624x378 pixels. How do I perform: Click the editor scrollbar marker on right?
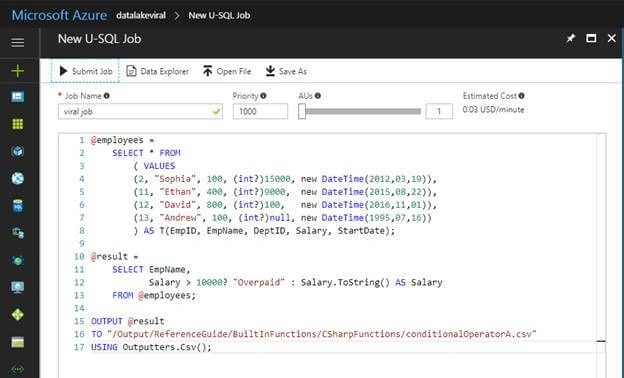[x=601, y=341]
